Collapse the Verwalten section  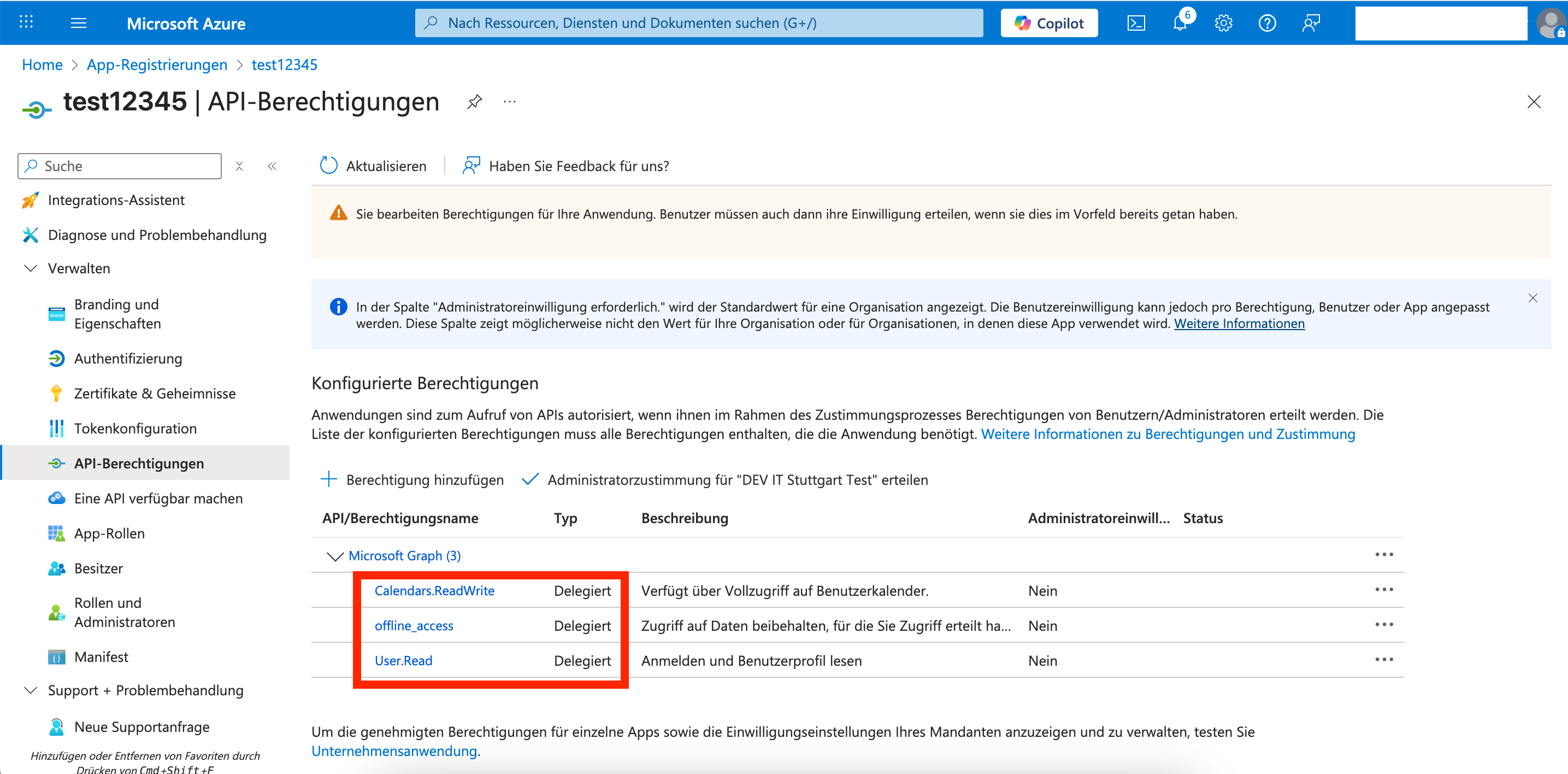(31, 268)
